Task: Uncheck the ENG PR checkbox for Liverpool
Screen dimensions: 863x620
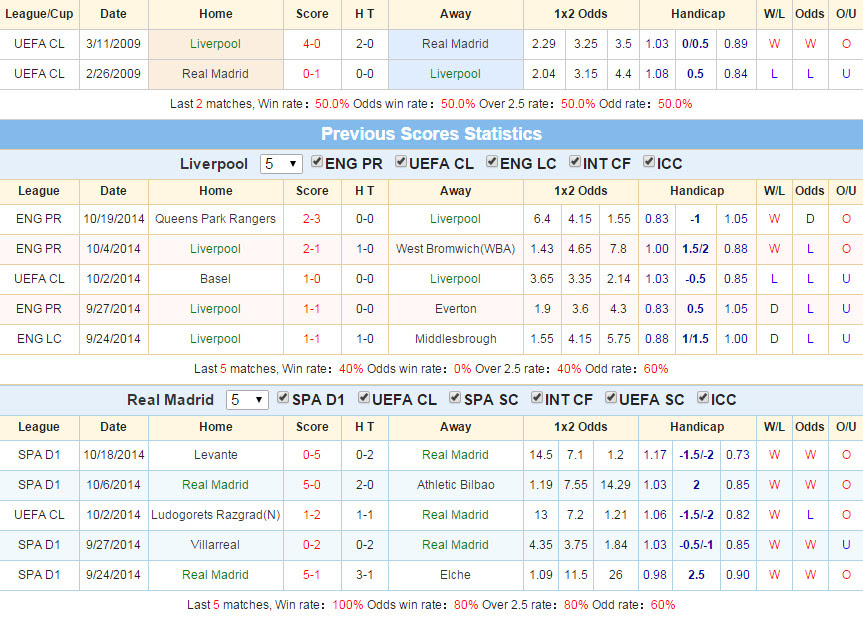Action: coord(316,161)
